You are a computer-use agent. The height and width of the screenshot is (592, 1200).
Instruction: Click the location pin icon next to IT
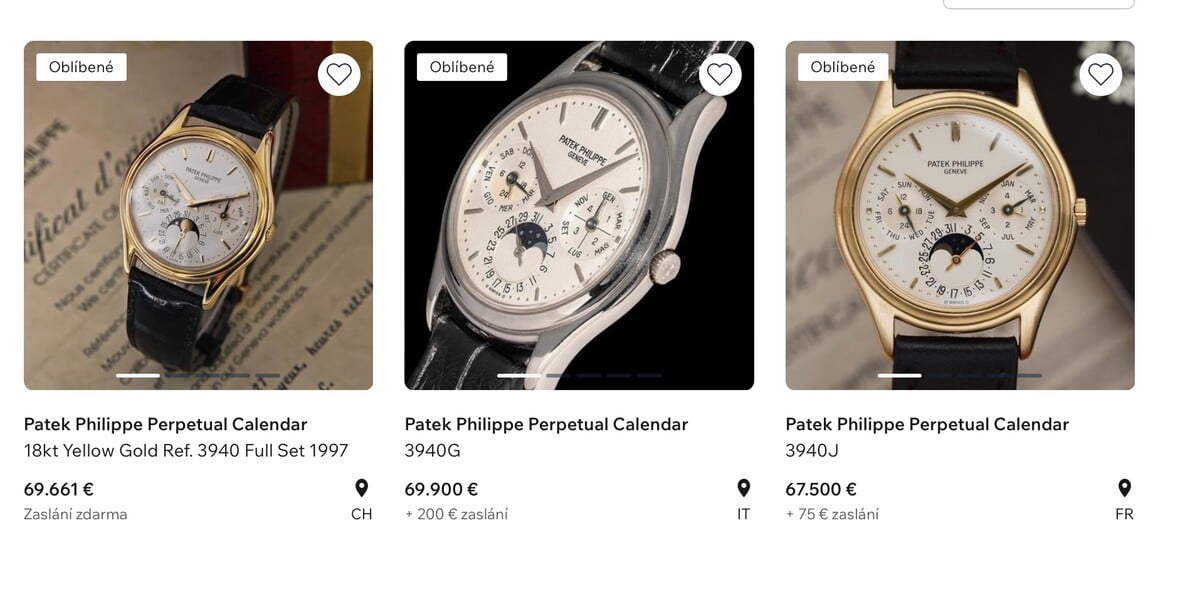point(743,487)
